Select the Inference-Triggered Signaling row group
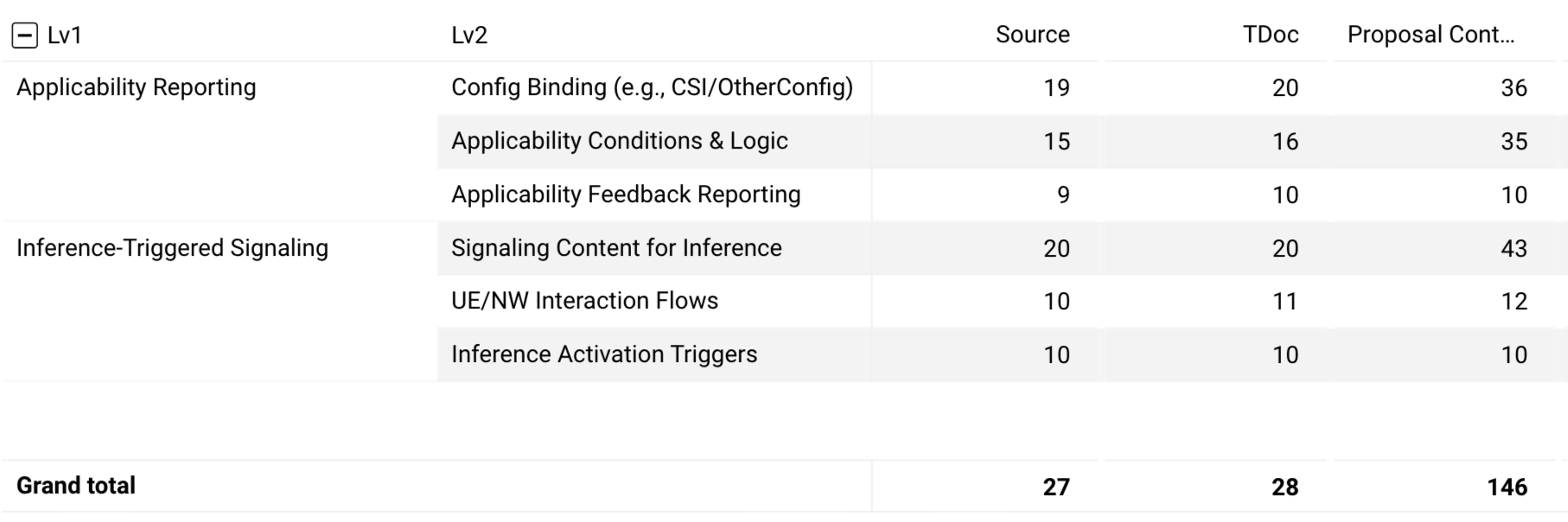Screen dimensions: 1568x522 click(x=172, y=248)
